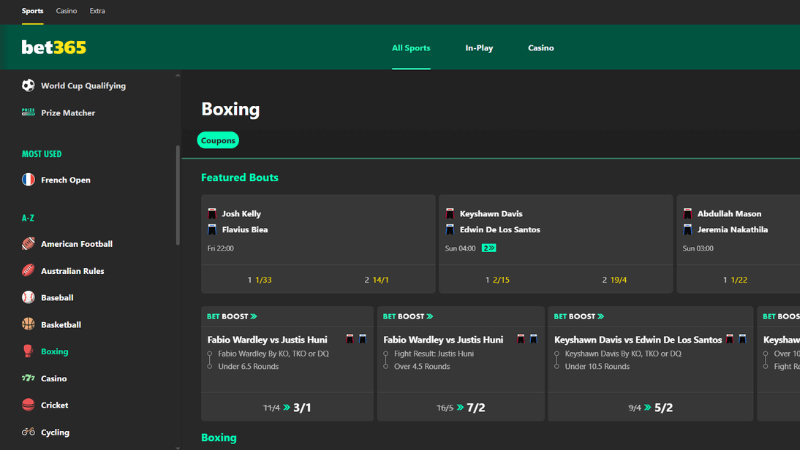The width and height of the screenshot is (800, 450).
Task: Click the American Football ball icon
Action: (x=28, y=243)
